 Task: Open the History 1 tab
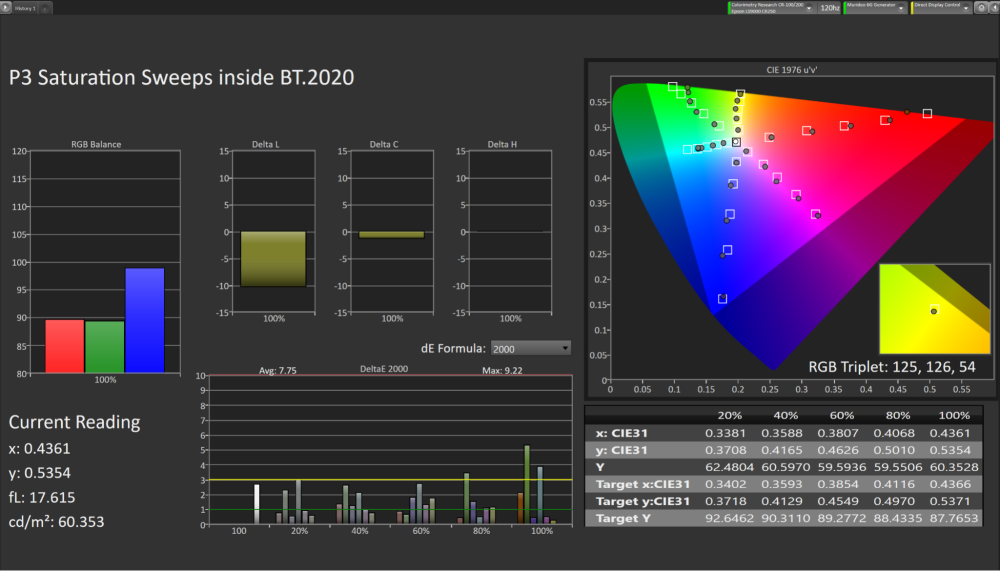(23, 7)
